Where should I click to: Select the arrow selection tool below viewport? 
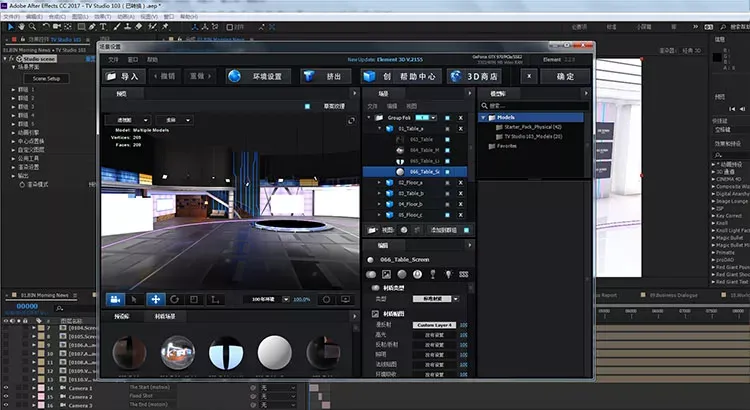(136, 298)
